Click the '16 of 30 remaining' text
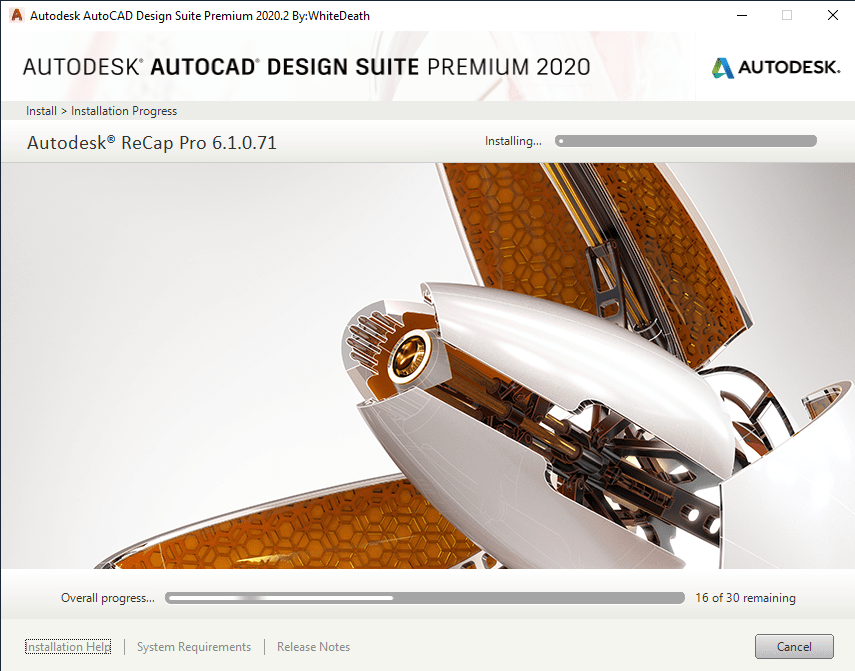 click(745, 598)
